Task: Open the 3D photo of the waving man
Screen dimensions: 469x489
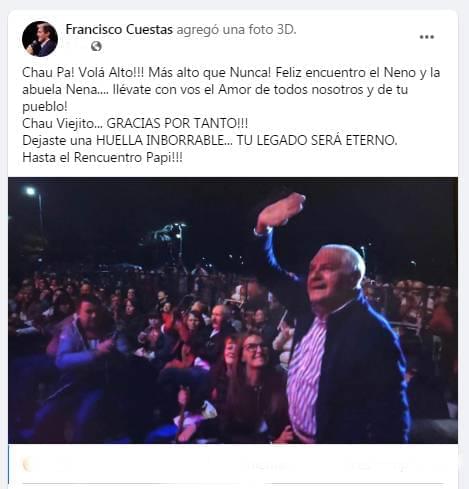Action: [x=233, y=310]
